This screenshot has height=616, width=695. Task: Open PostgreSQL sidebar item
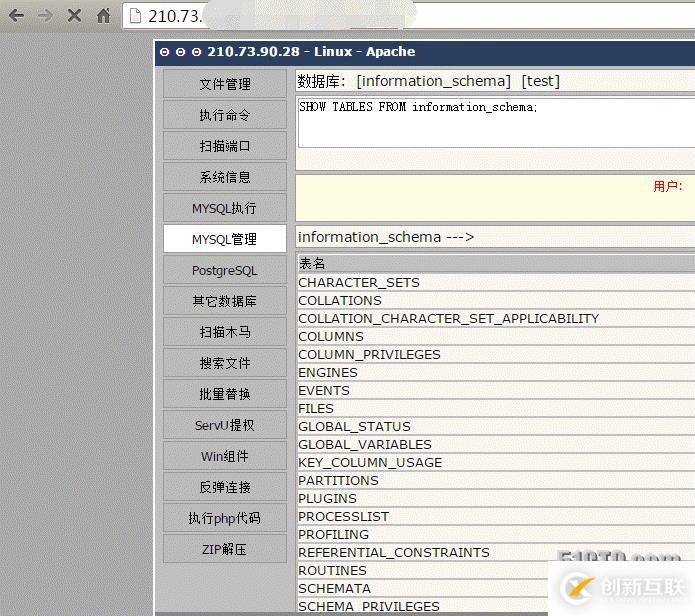(x=225, y=270)
